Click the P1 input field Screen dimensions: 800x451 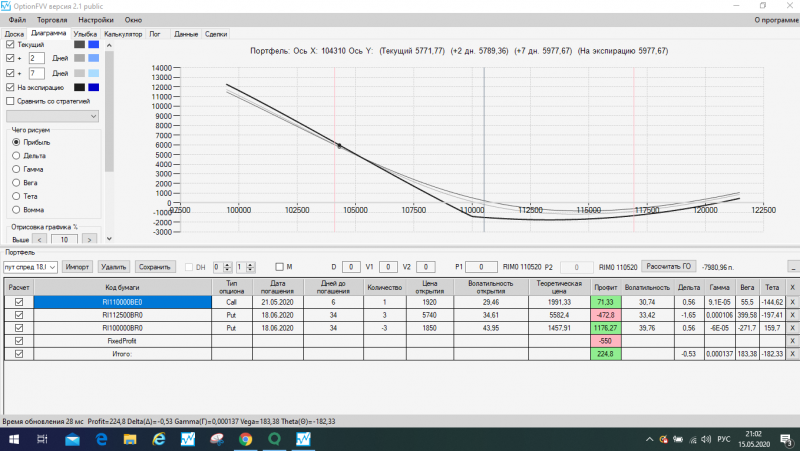tap(481, 267)
